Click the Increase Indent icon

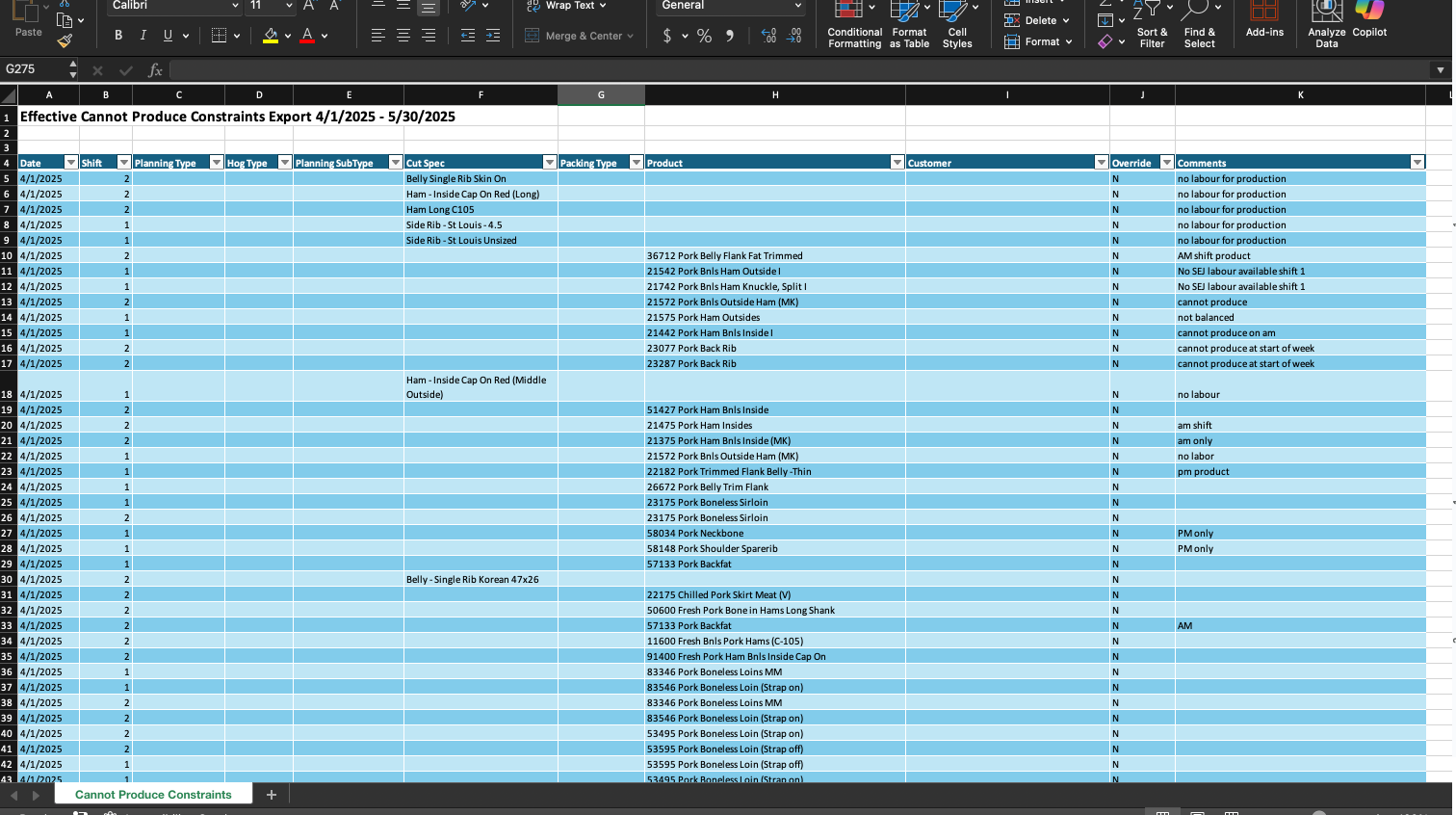coord(493,36)
